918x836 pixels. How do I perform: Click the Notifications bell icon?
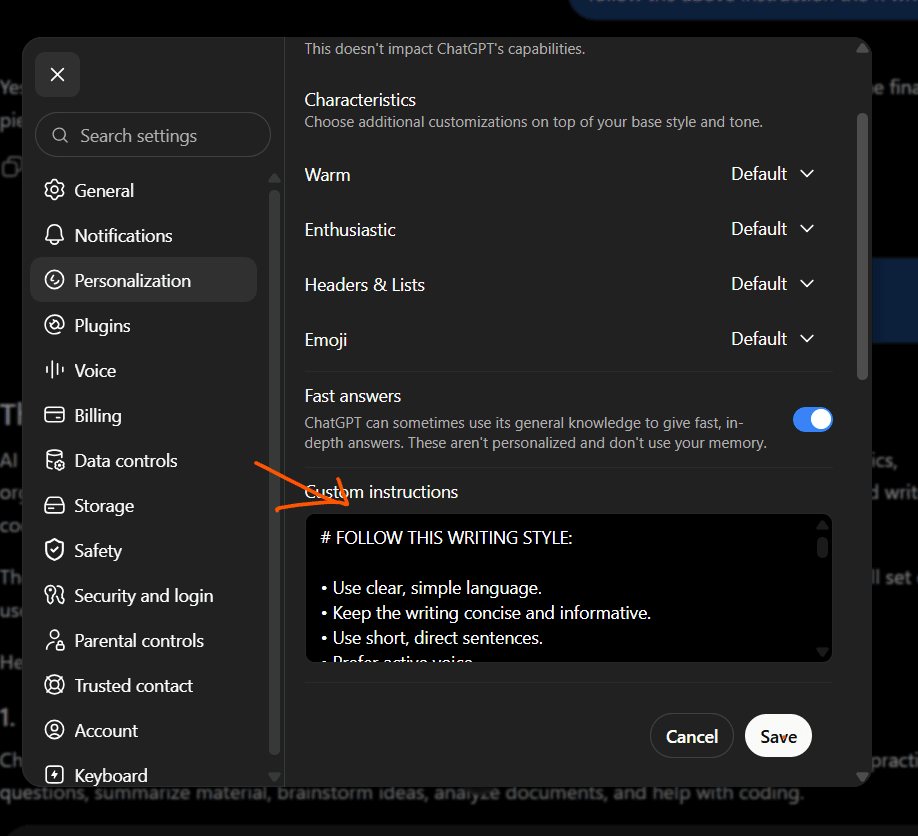pos(54,235)
